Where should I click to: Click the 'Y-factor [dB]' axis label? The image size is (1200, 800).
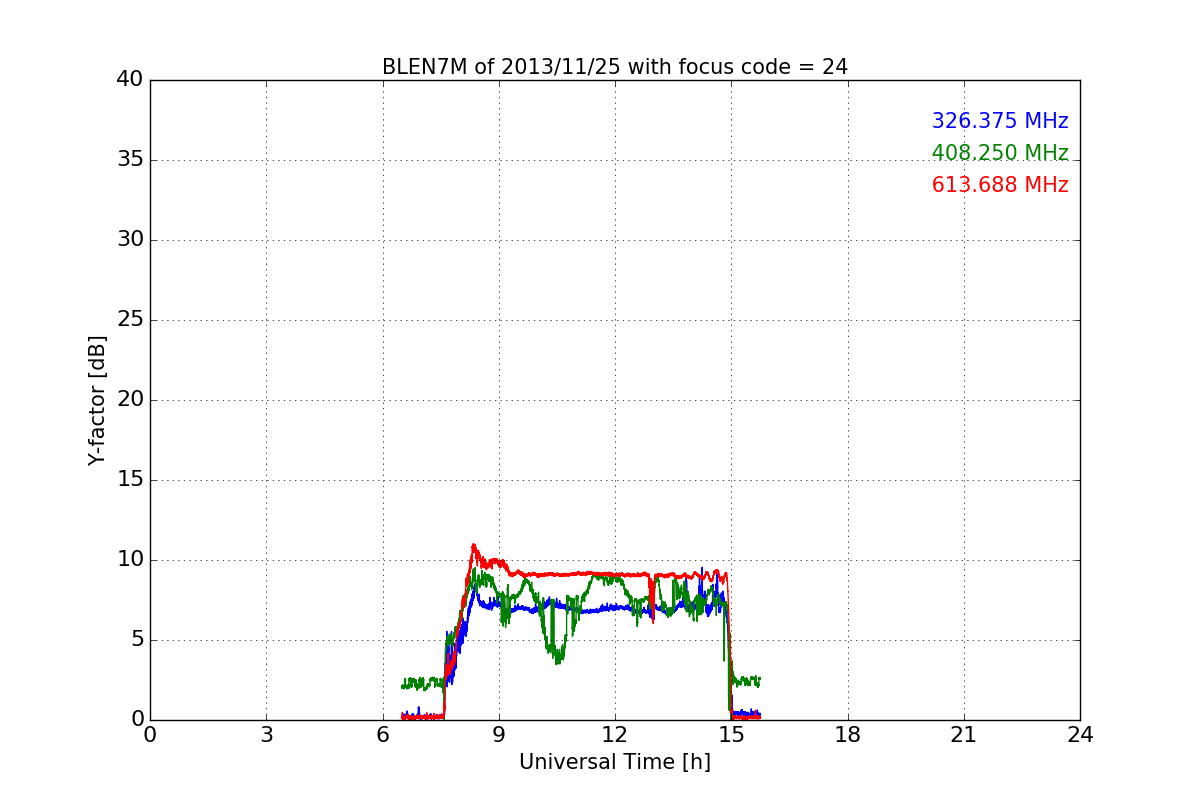pyautogui.click(x=97, y=400)
